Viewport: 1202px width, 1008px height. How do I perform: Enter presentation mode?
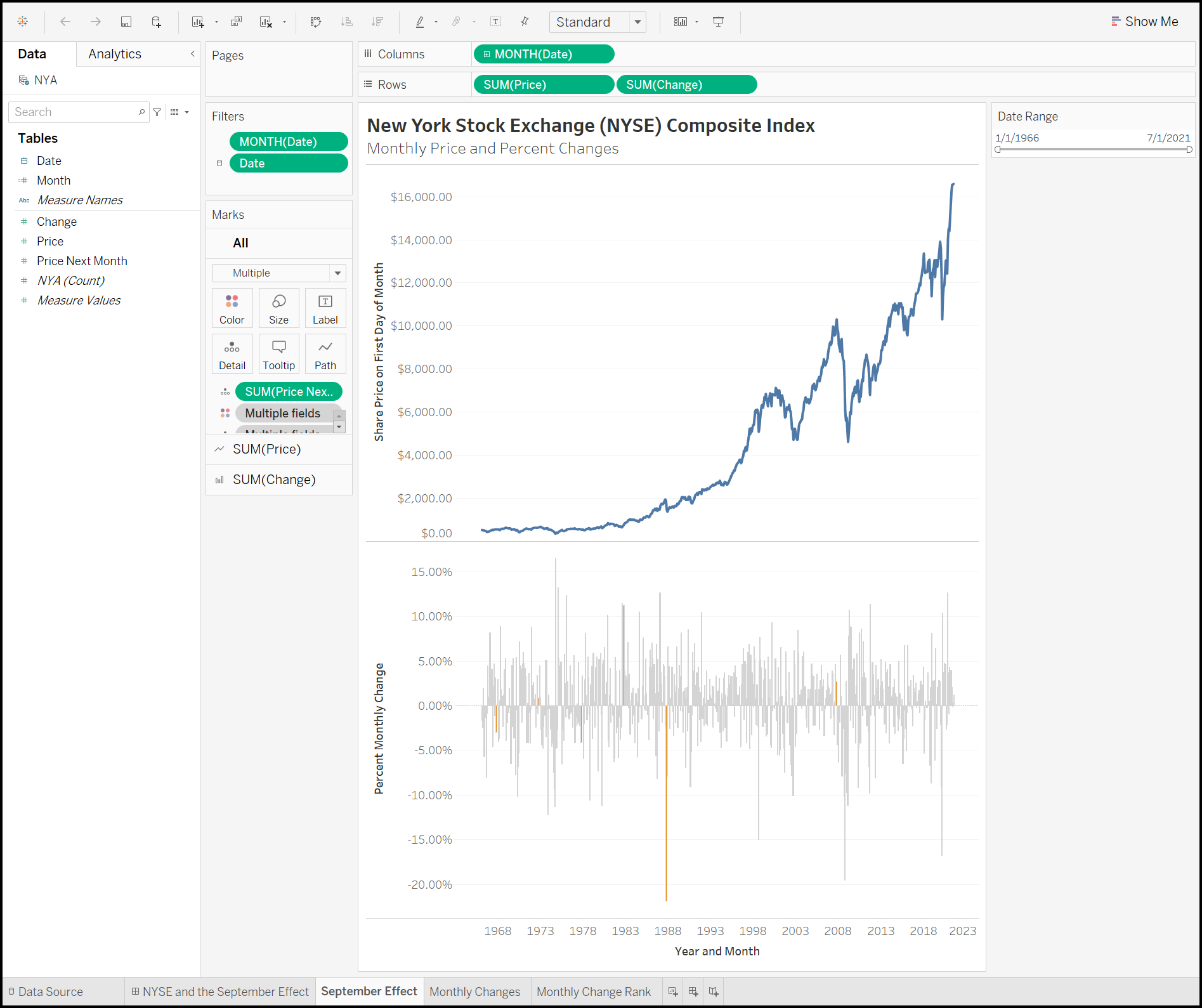point(719,22)
